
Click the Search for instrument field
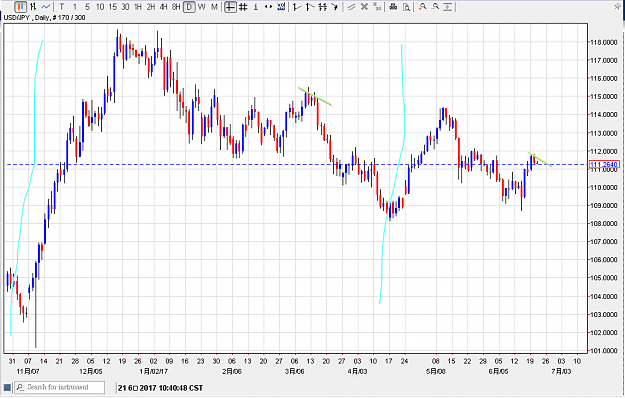click(60, 387)
